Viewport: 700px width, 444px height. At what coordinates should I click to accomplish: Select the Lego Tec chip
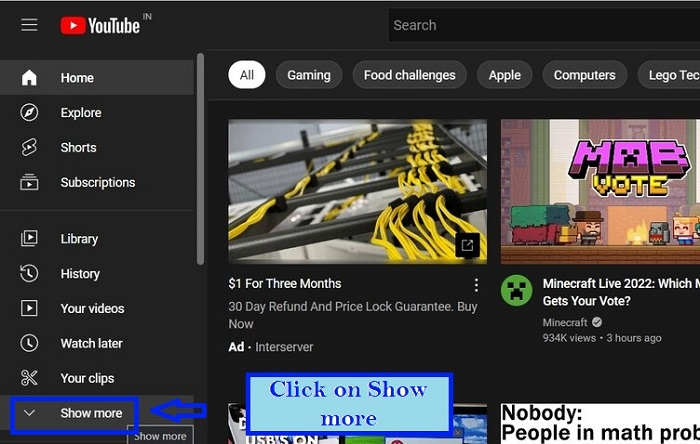[x=669, y=75]
